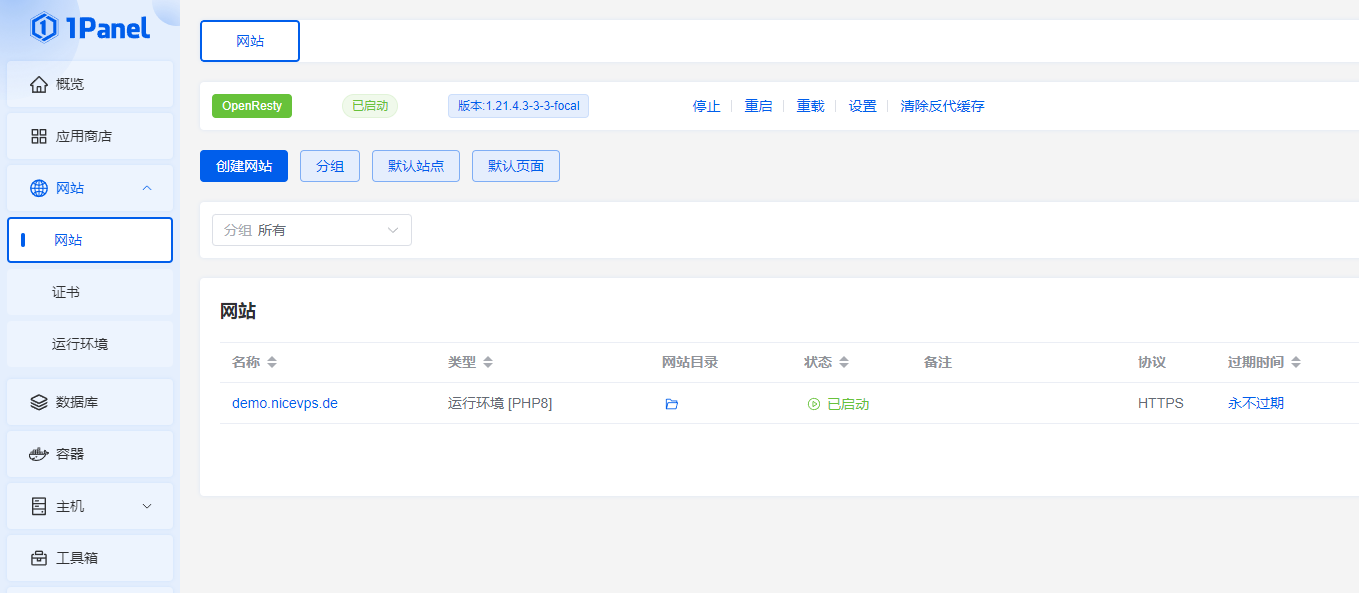Click the 创建网站 button
Screen dimensions: 1359x593
[244, 166]
